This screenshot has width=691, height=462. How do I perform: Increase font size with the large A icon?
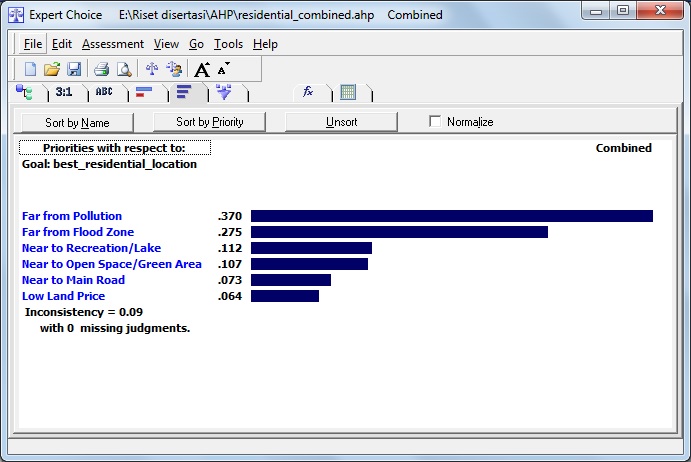(x=202, y=69)
